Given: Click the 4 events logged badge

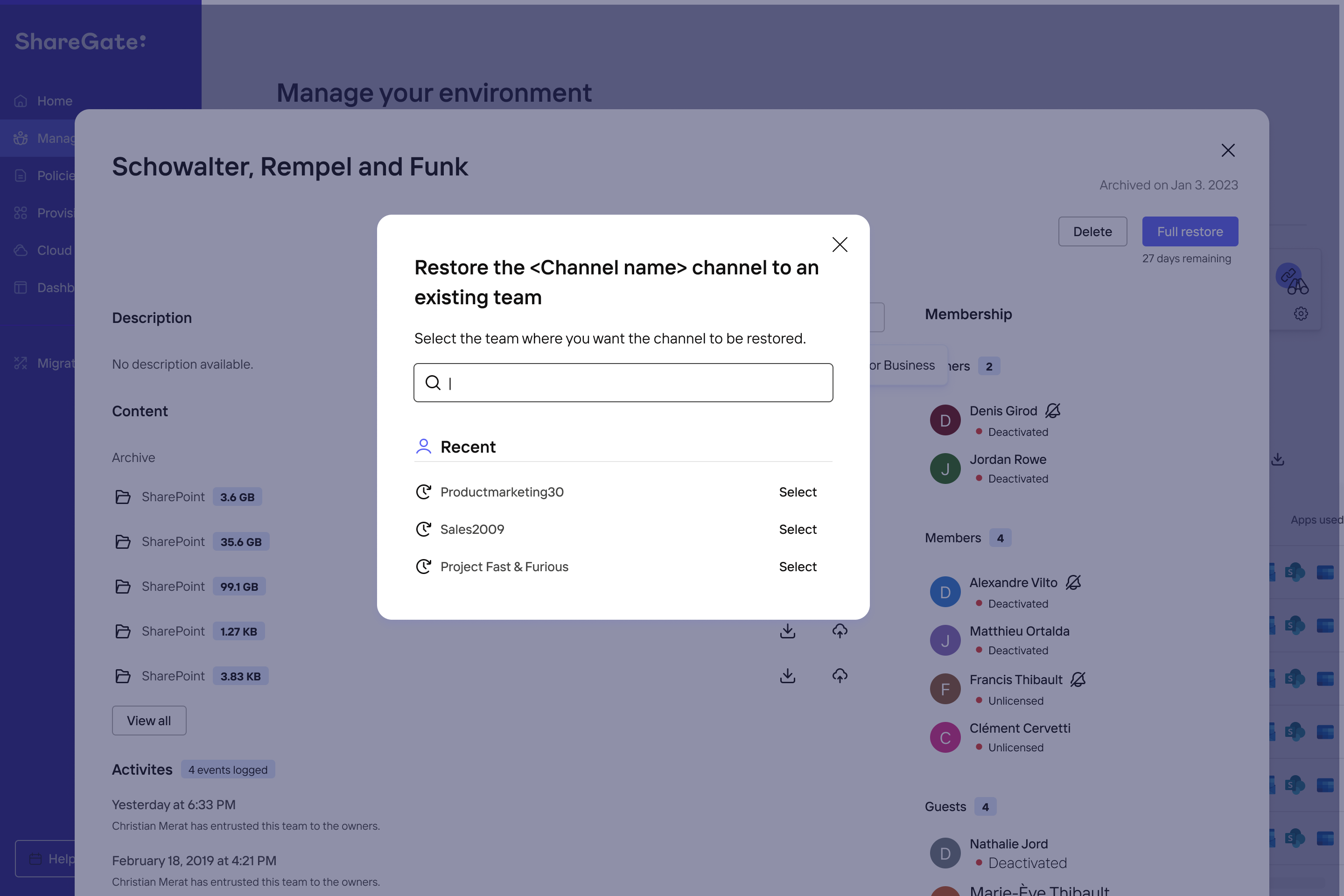Looking at the screenshot, I should tap(228, 769).
